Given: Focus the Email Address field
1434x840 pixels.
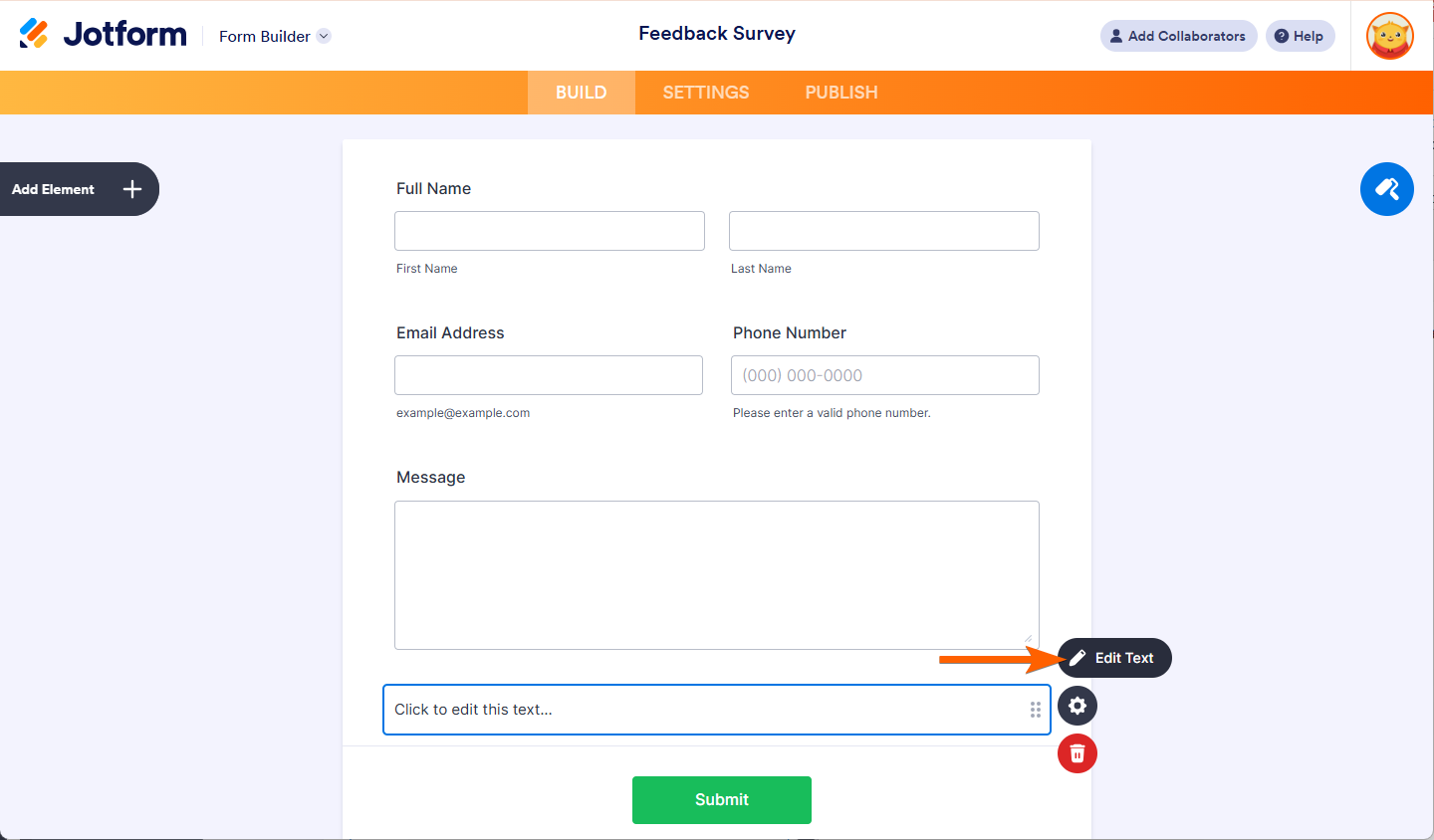Looking at the screenshot, I should click(x=549, y=375).
